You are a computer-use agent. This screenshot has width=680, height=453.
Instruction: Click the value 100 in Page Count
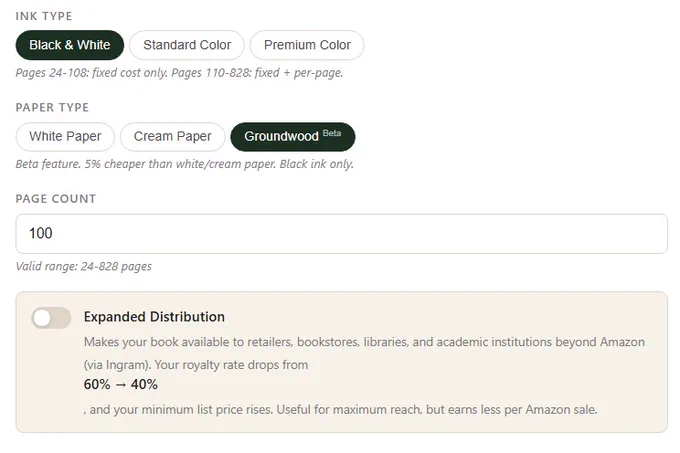(x=41, y=233)
